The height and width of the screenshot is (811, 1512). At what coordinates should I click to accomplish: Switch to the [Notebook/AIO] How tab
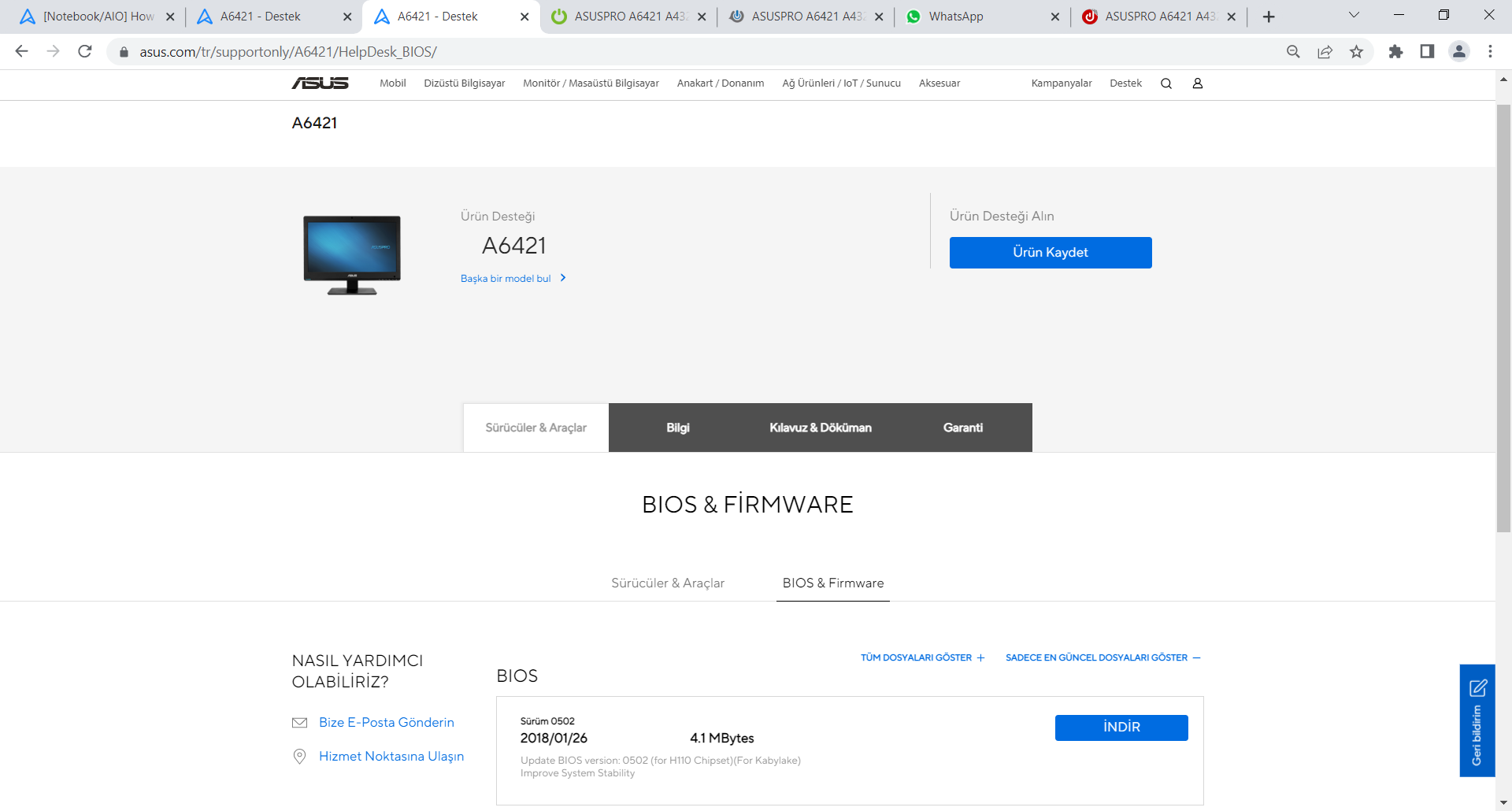[x=98, y=17]
